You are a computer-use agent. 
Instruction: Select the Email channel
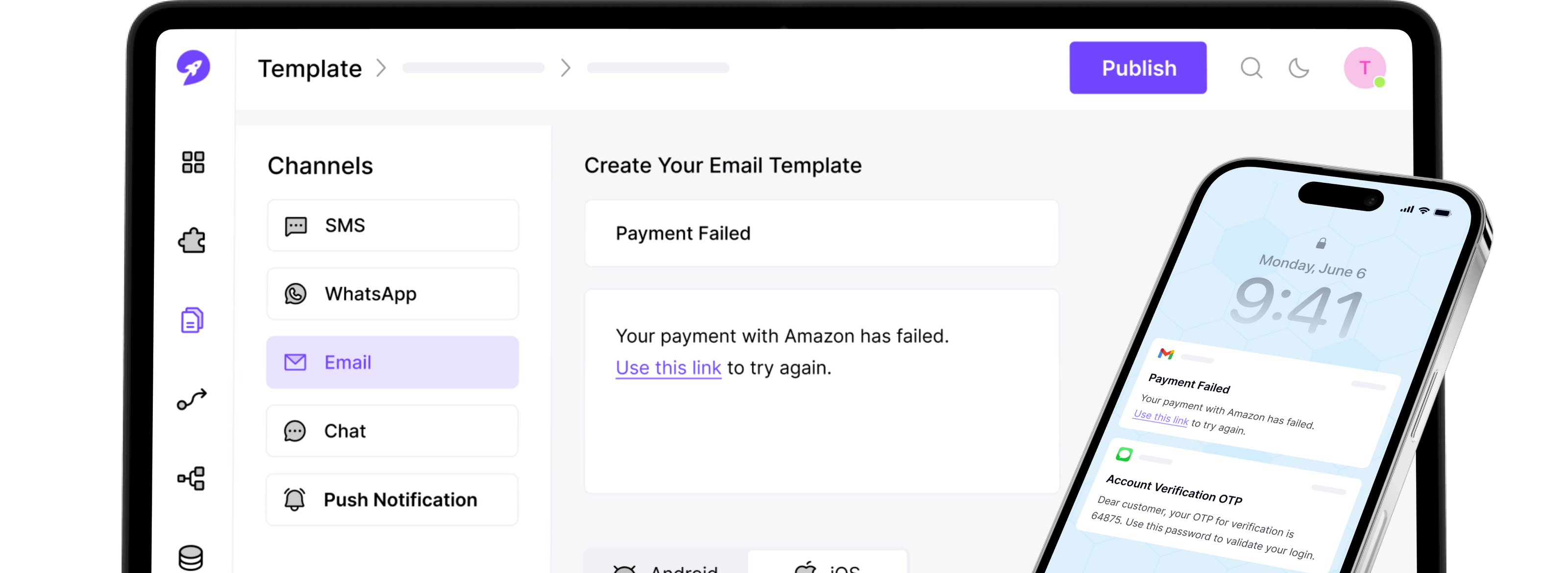[392, 362]
